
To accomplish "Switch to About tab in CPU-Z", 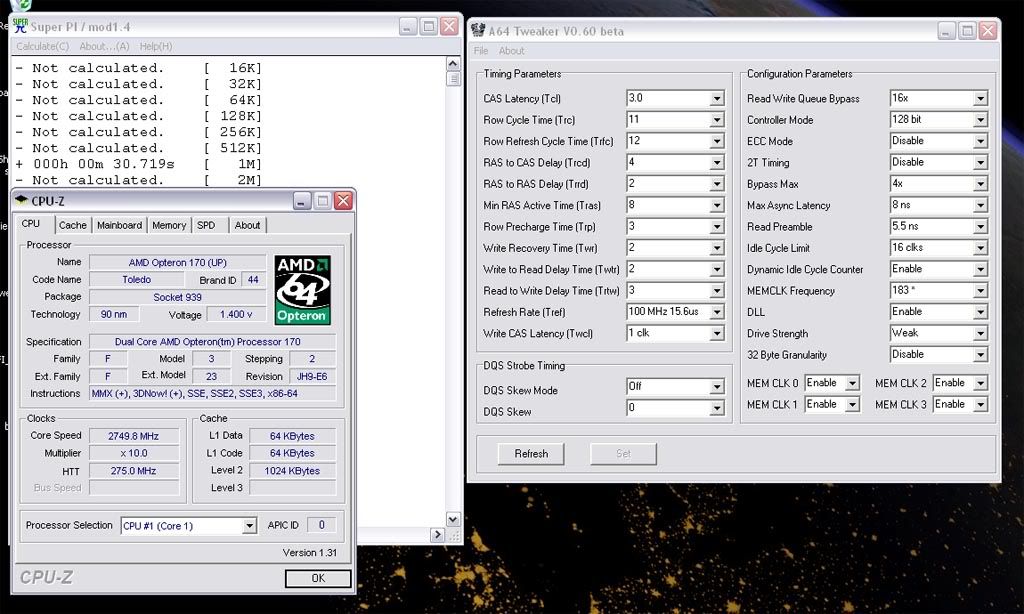I will tap(248, 225).
